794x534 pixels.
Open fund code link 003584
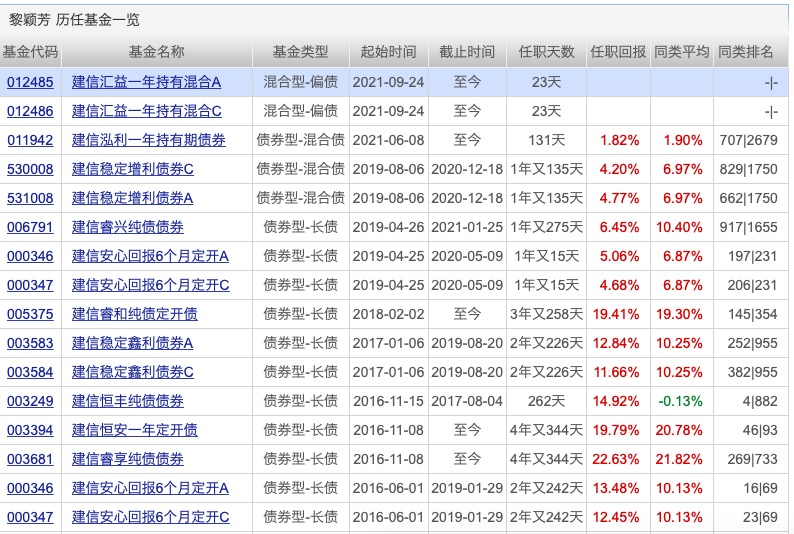tap(30, 372)
